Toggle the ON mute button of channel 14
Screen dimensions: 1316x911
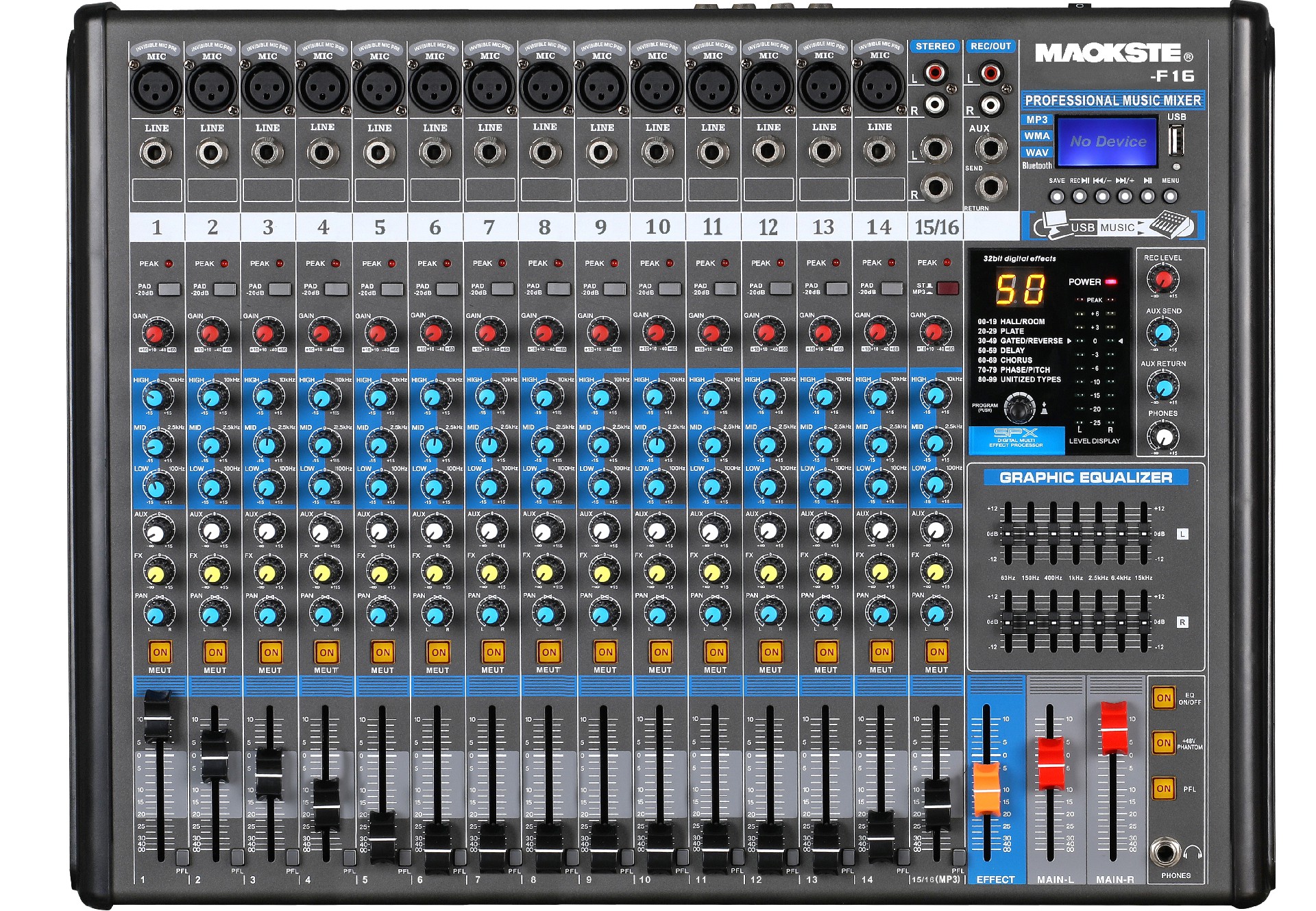point(881,652)
